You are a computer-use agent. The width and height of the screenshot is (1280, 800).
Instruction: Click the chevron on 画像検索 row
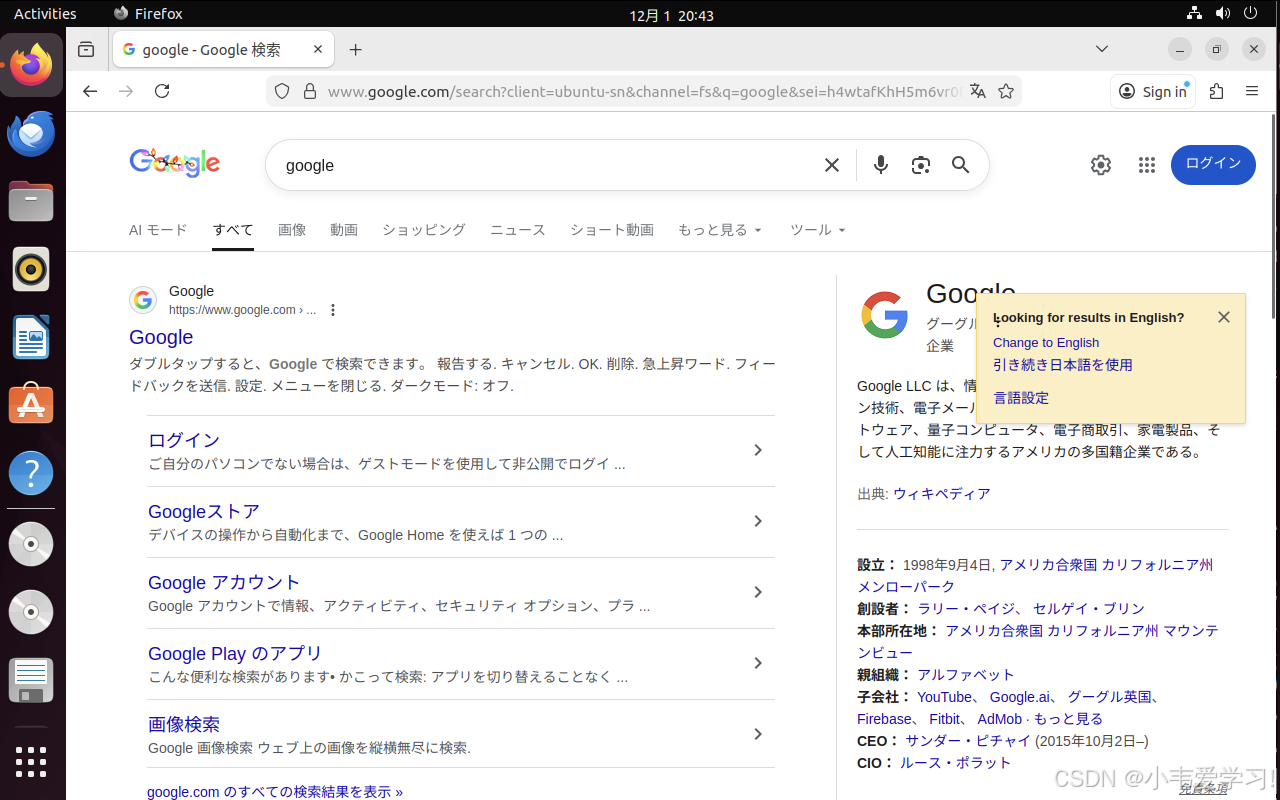758,734
